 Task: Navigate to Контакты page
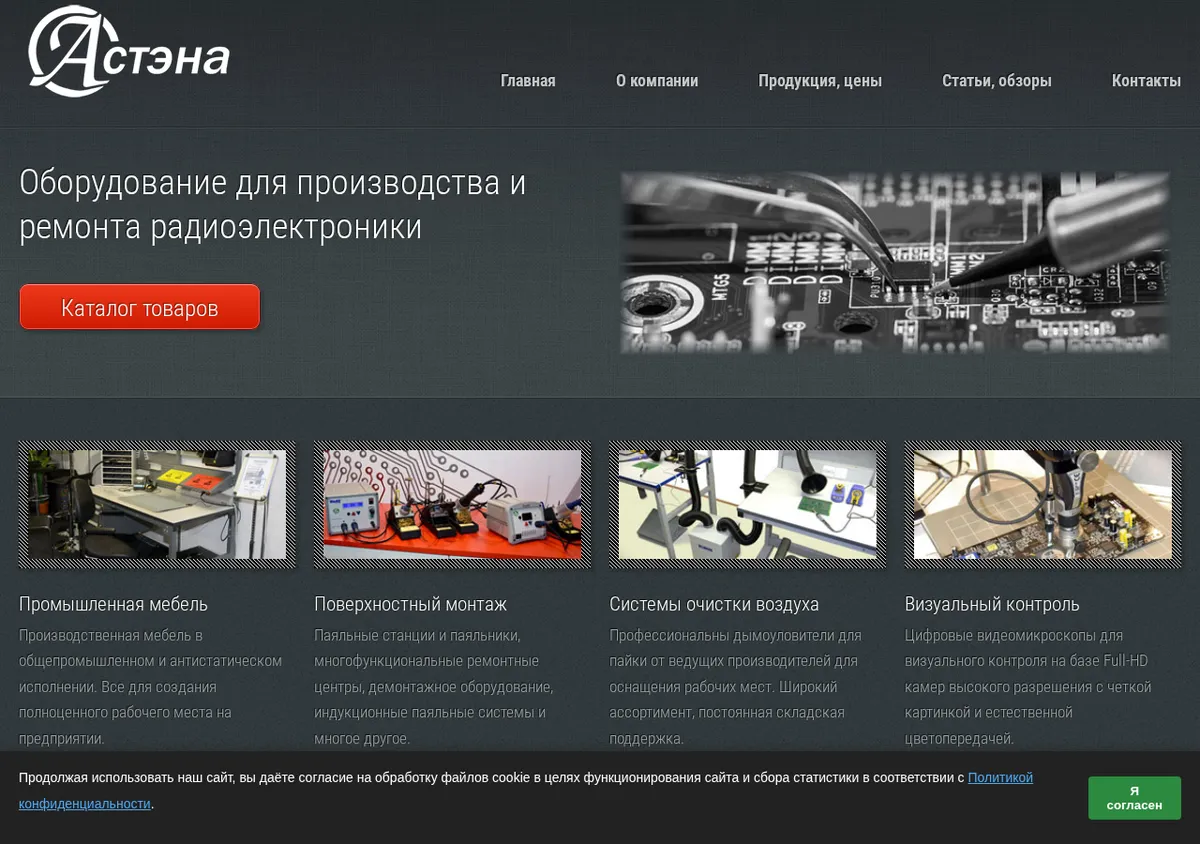click(1146, 81)
